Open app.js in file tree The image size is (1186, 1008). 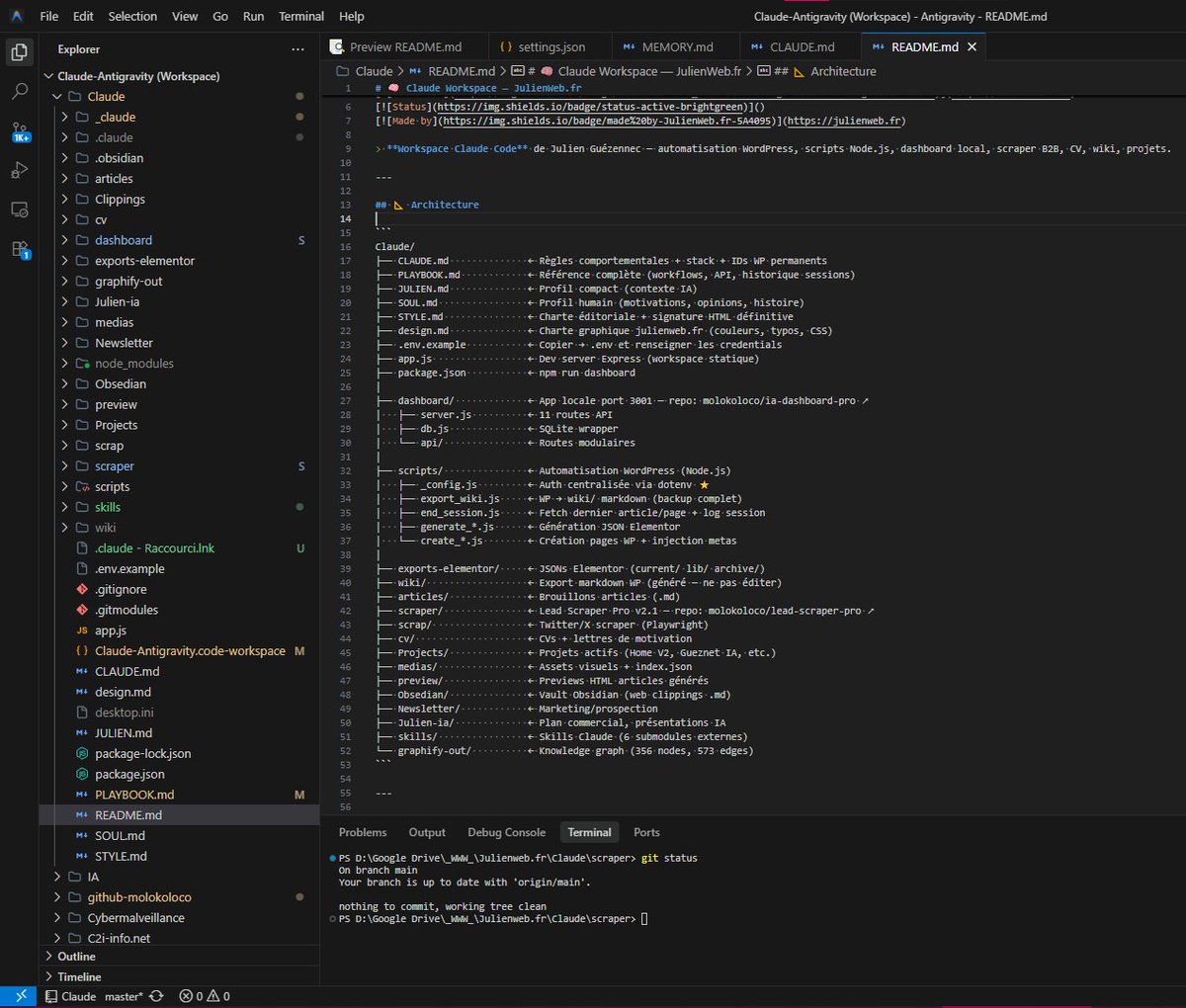pyautogui.click(x=179, y=630)
